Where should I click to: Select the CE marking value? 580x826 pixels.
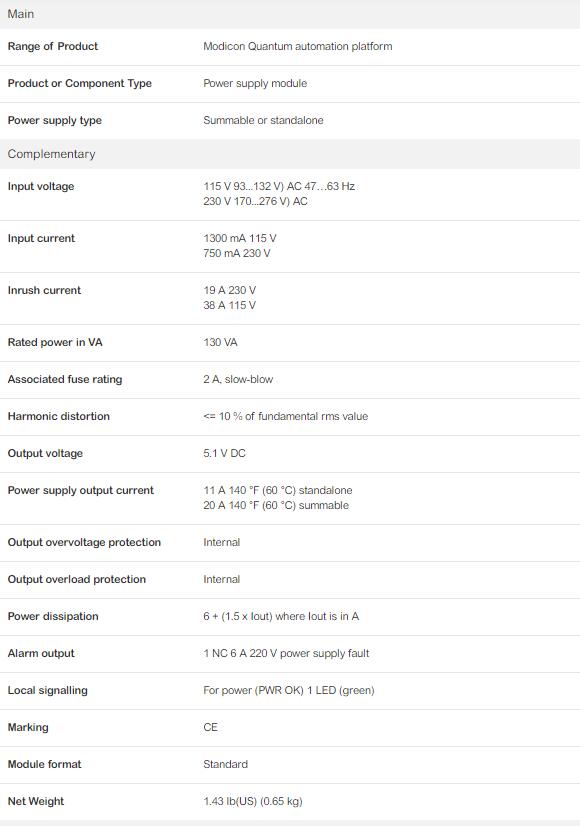210,727
